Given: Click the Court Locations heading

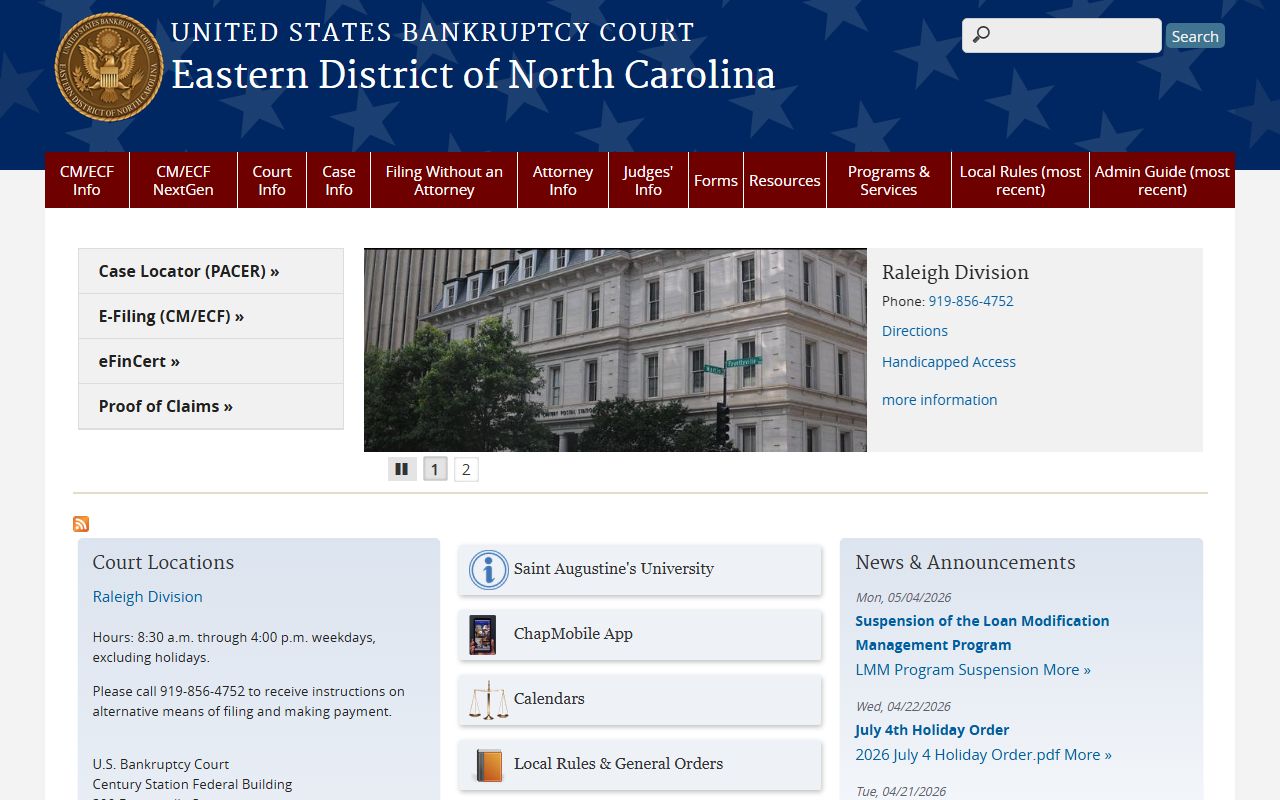Looking at the screenshot, I should coord(163,563).
